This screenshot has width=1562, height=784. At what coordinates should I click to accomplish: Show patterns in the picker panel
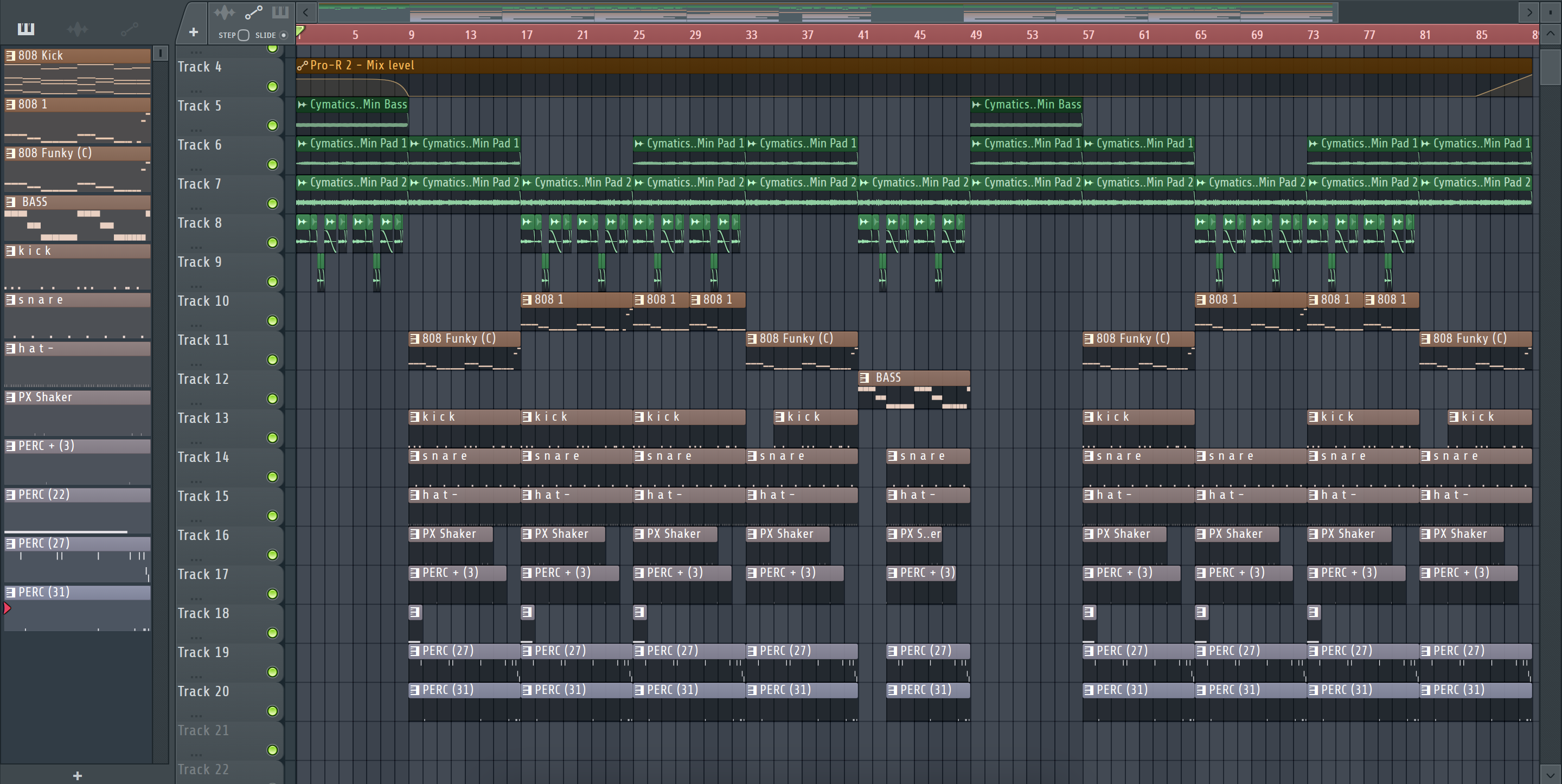[x=25, y=29]
